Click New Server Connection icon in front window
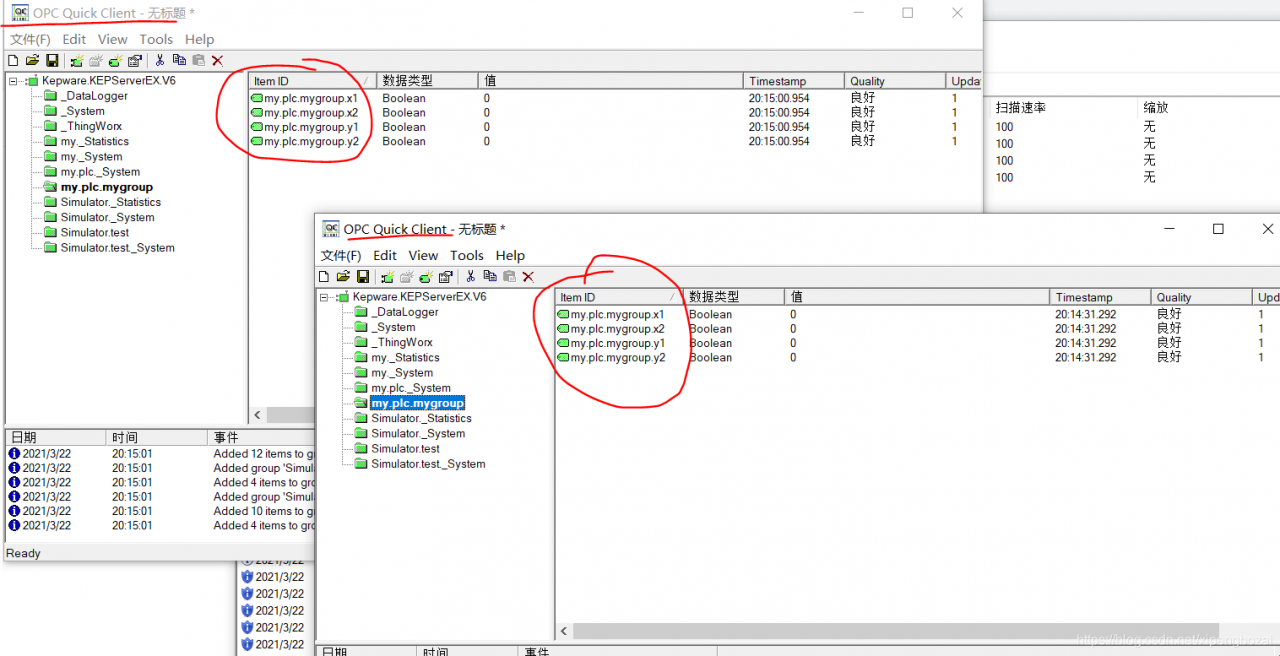This screenshot has height=656, width=1280. click(x=388, y=277)
